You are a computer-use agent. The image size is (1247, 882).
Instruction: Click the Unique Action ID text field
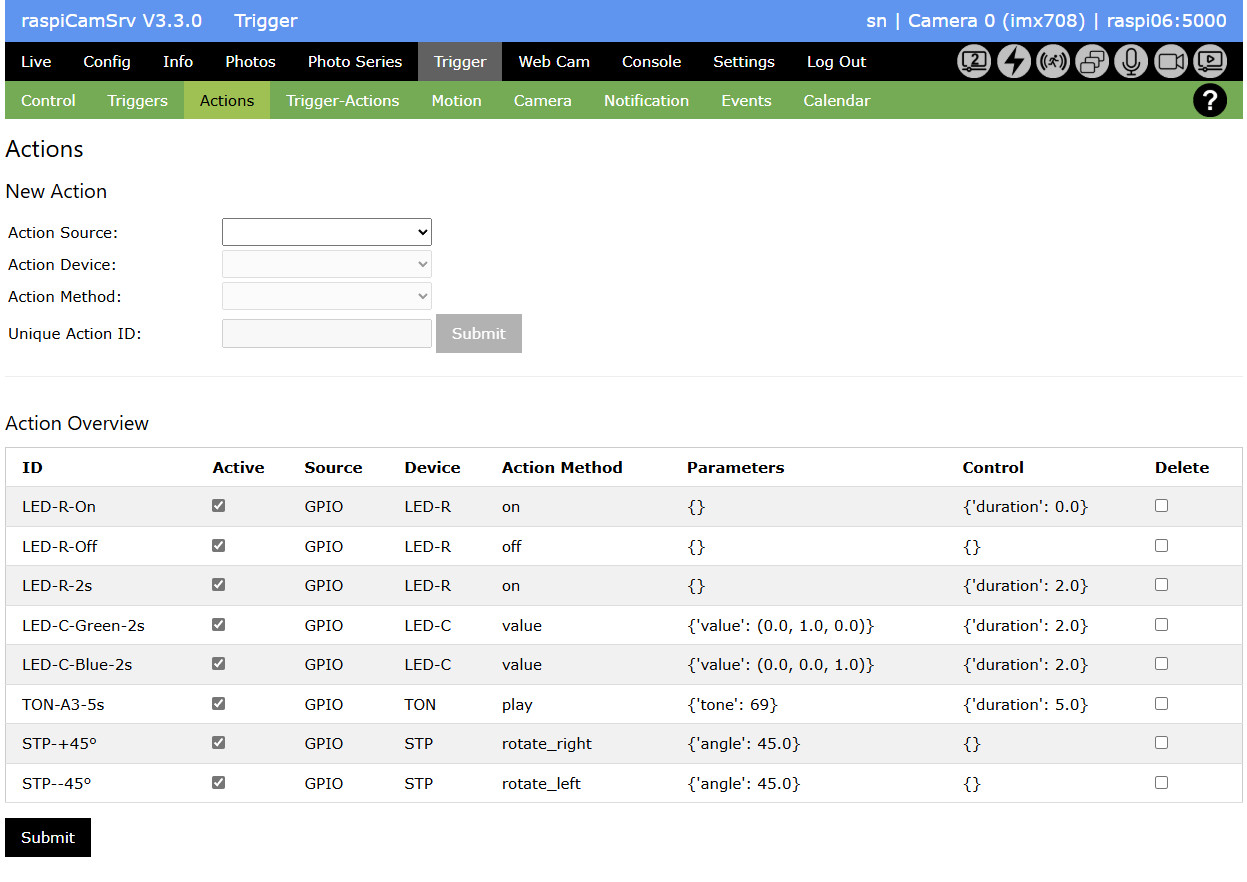[x=326, y=334]
